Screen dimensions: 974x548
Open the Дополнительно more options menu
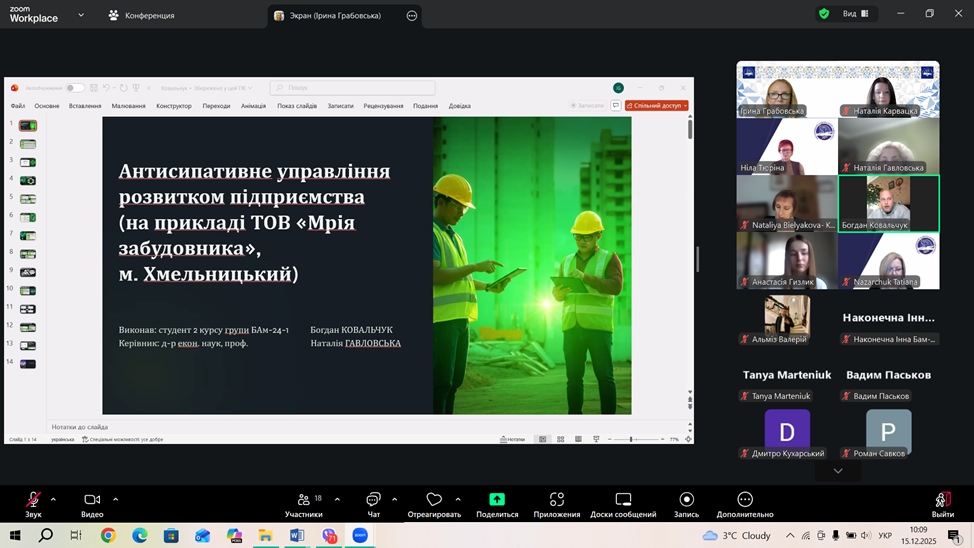click(745, 499)
